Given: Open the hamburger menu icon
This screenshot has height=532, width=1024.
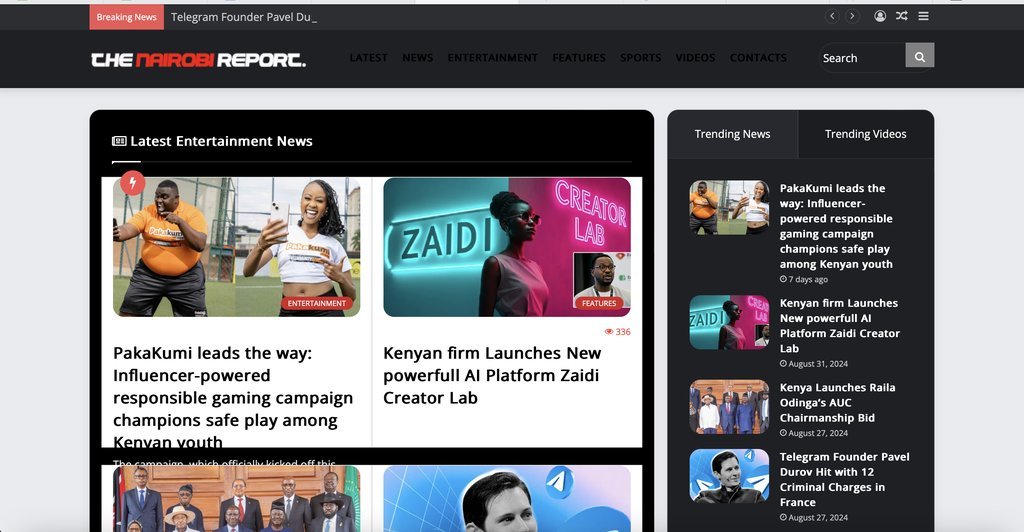Looking at the screenshot, I should pos(923,16).
